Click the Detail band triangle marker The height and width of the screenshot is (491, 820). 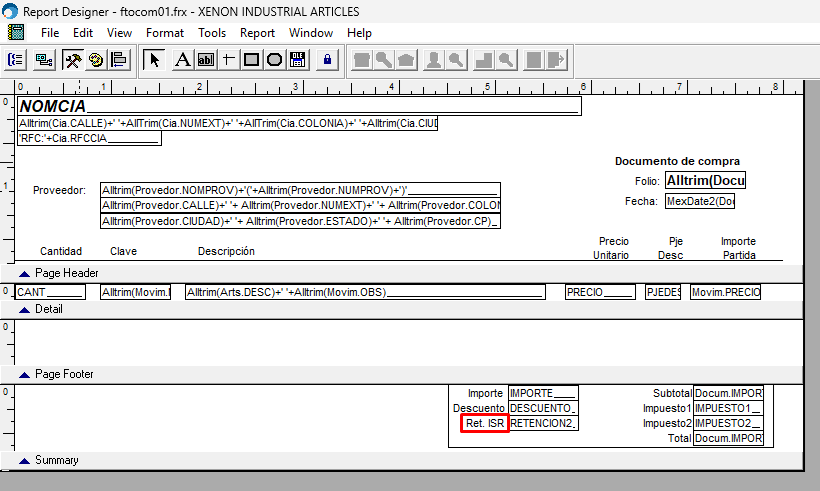(24, 310)
